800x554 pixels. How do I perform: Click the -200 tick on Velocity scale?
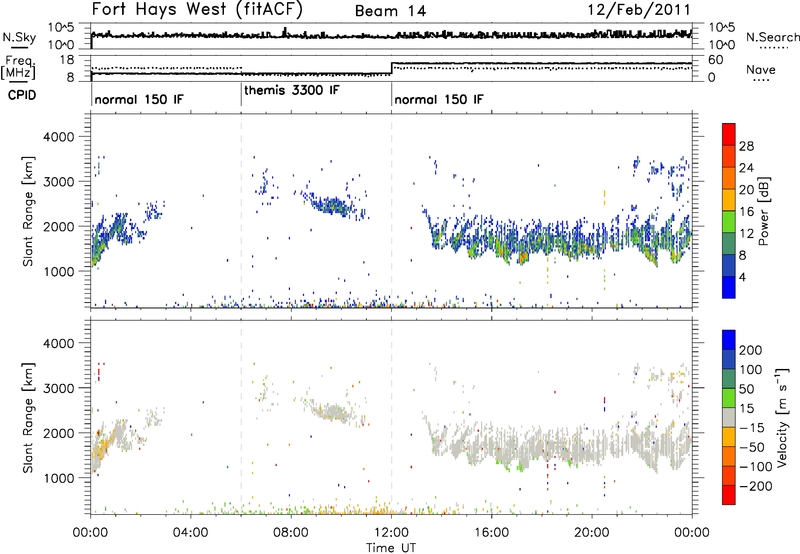pos(754,486)
